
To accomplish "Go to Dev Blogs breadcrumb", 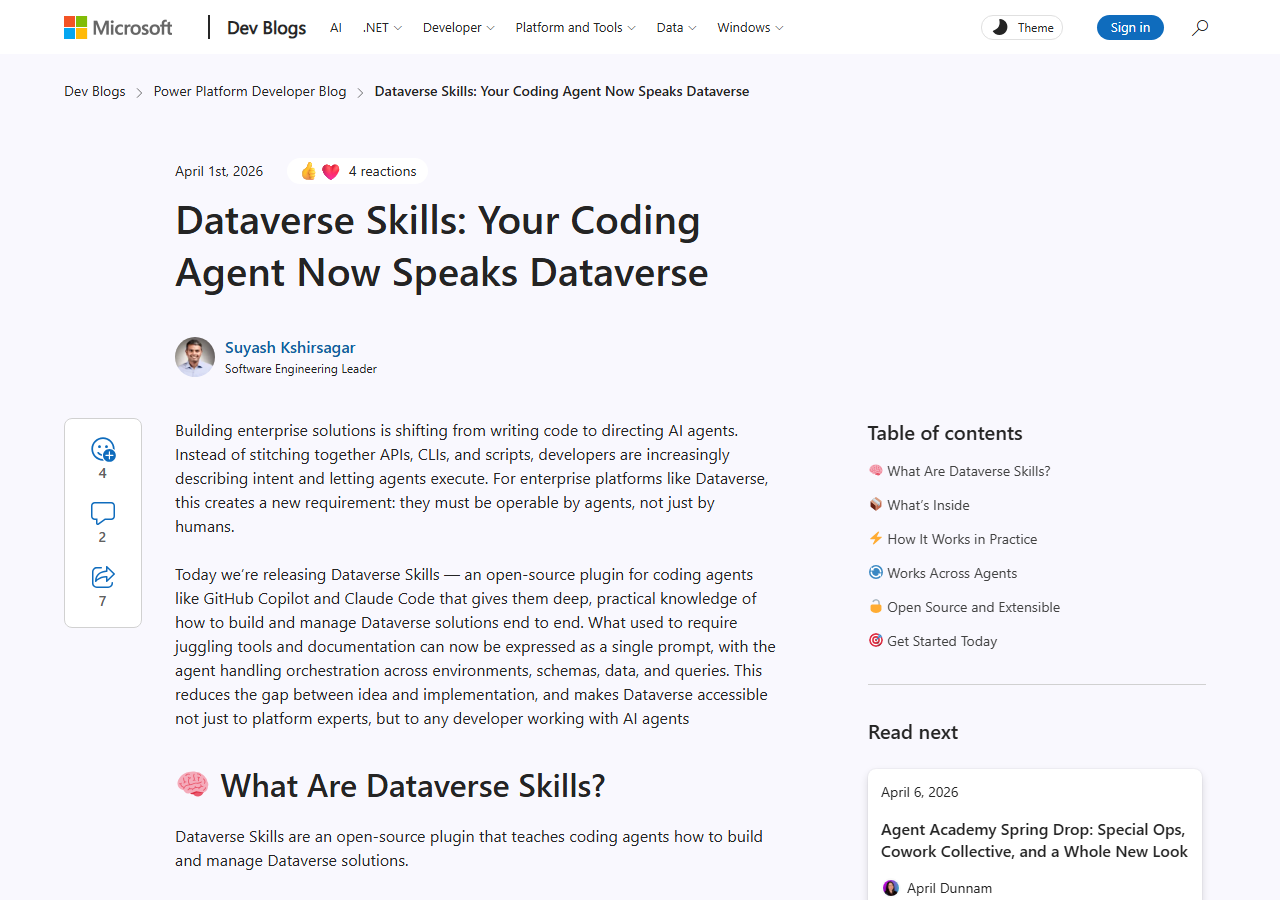I will [95, 91].
